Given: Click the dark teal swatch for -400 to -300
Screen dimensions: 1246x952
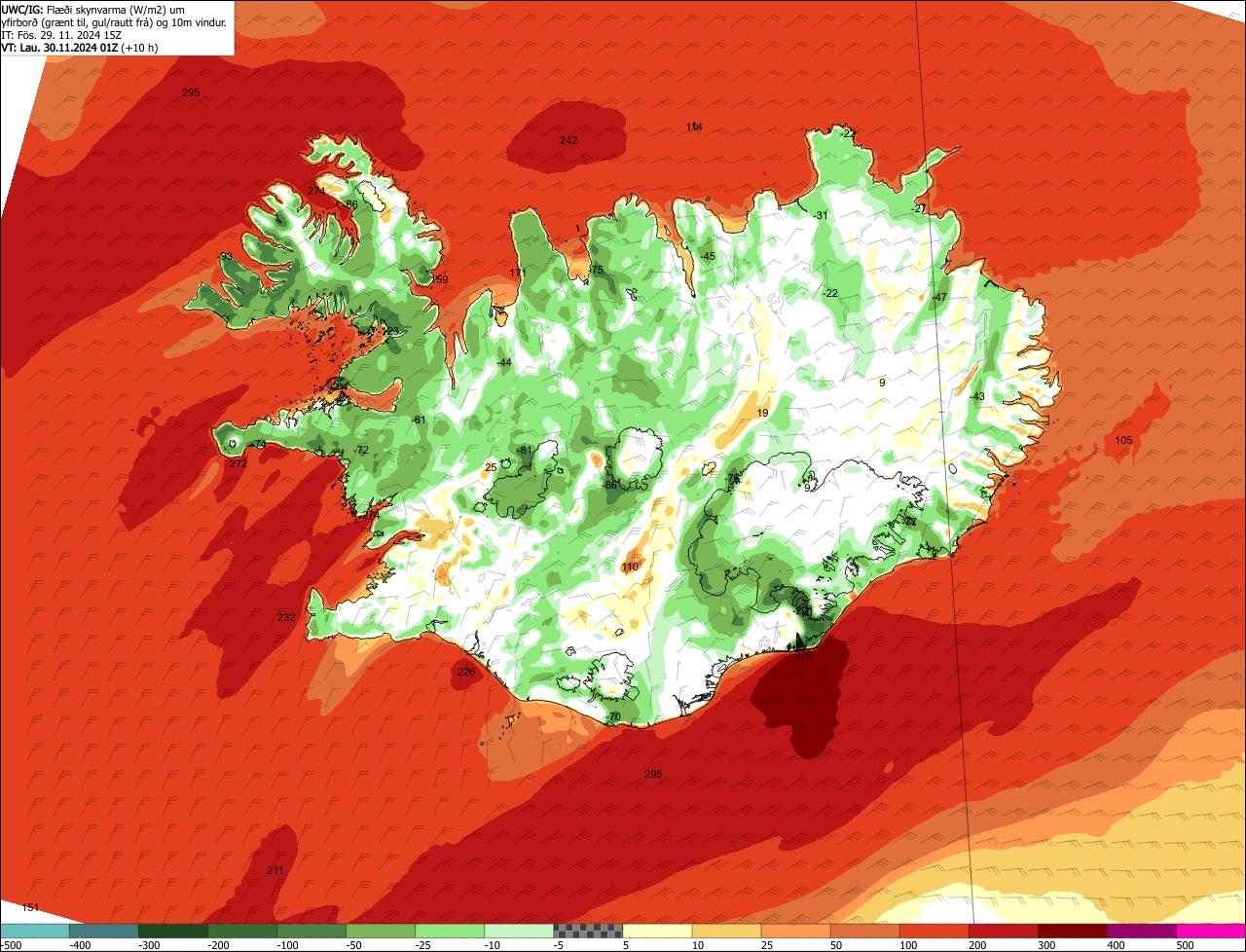Looking at the screenshot, I should (103, 931).
